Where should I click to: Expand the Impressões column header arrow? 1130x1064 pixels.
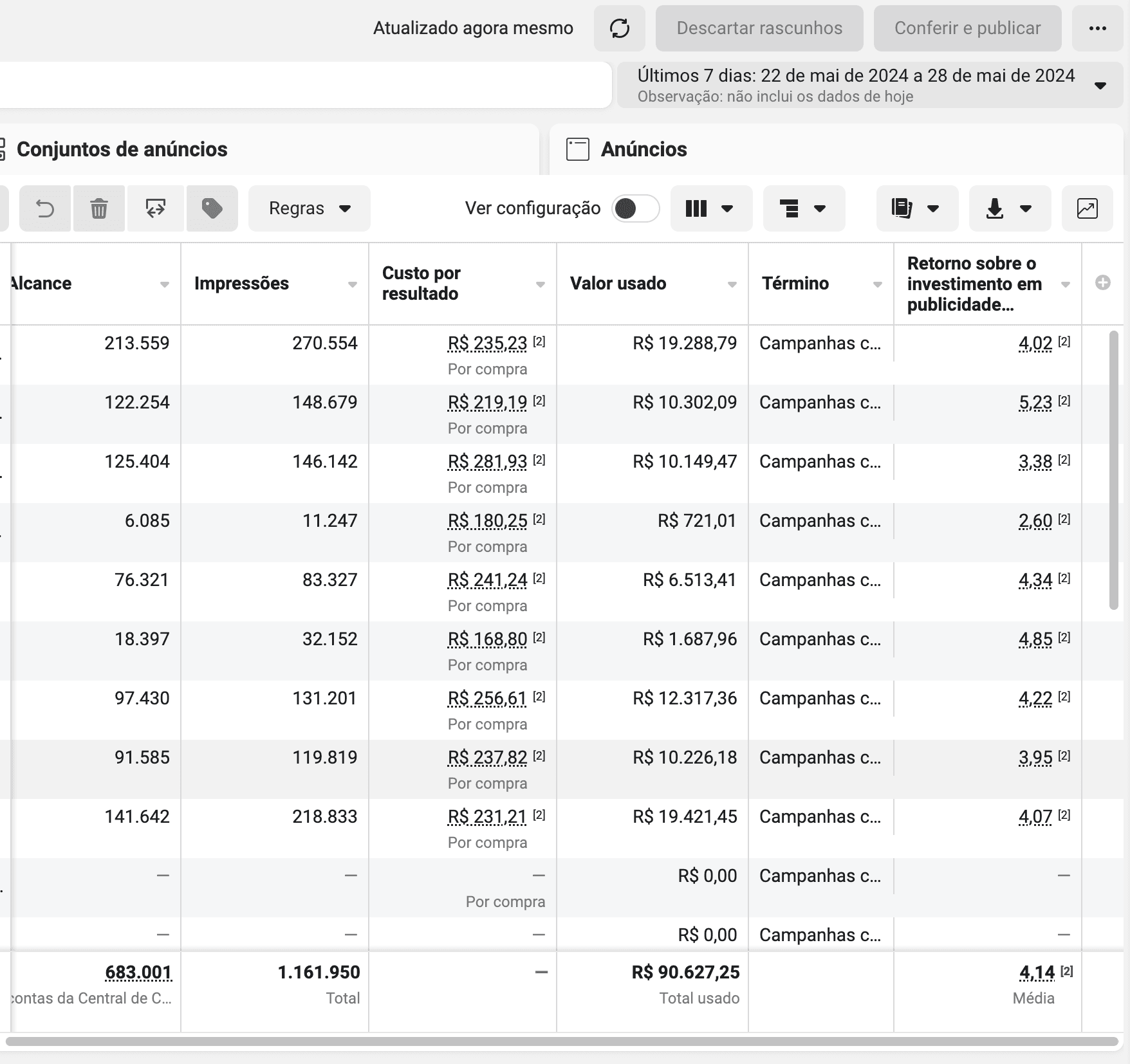[x=353, y=284]
